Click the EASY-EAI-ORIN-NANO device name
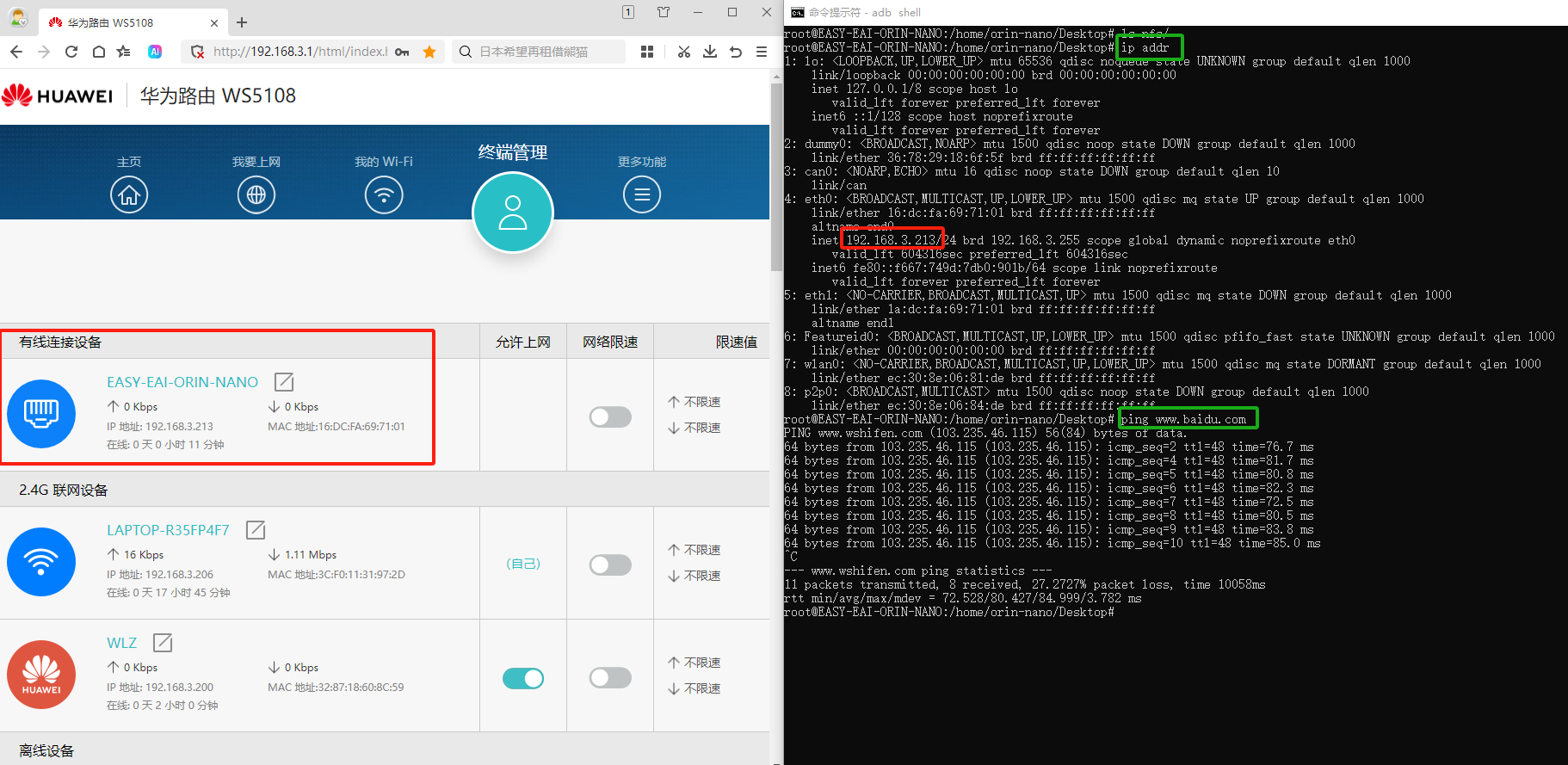1568x765 pixels. point(182,382)
